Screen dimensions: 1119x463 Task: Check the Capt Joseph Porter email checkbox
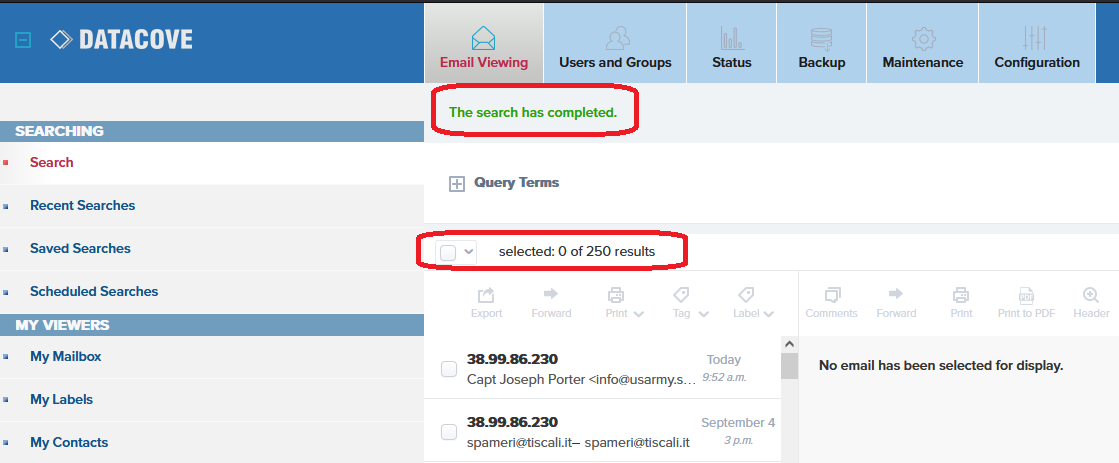449,369
